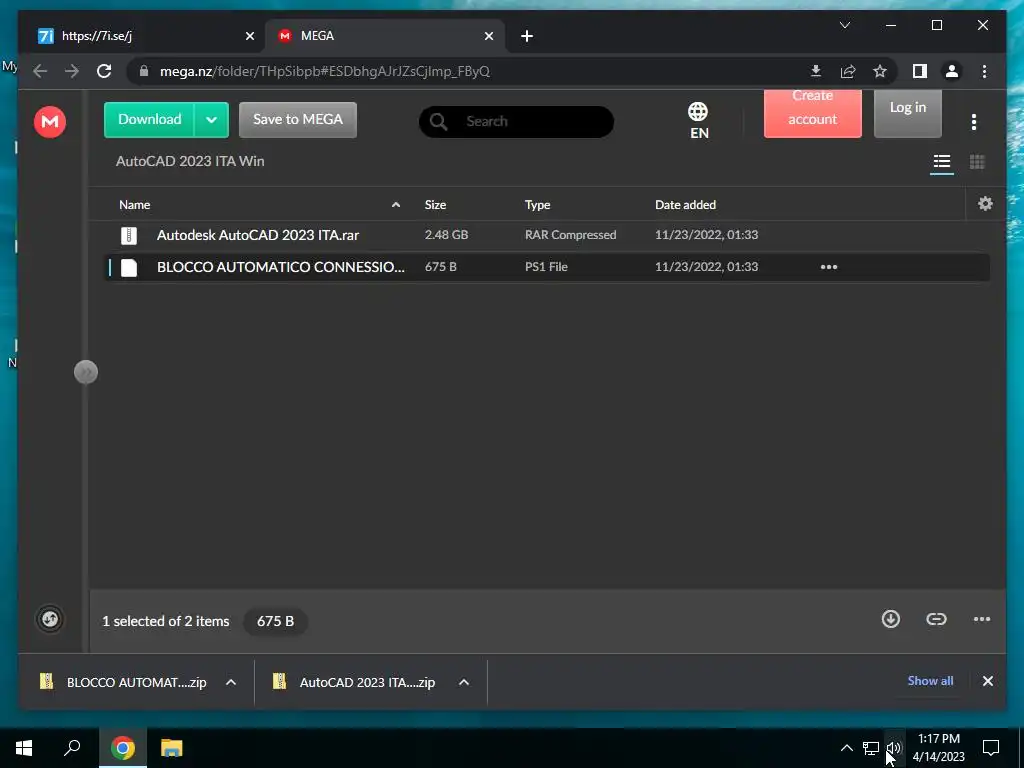1024x768 pixels.
Task: Click the Name sort arrow
Action: [396, 204]
